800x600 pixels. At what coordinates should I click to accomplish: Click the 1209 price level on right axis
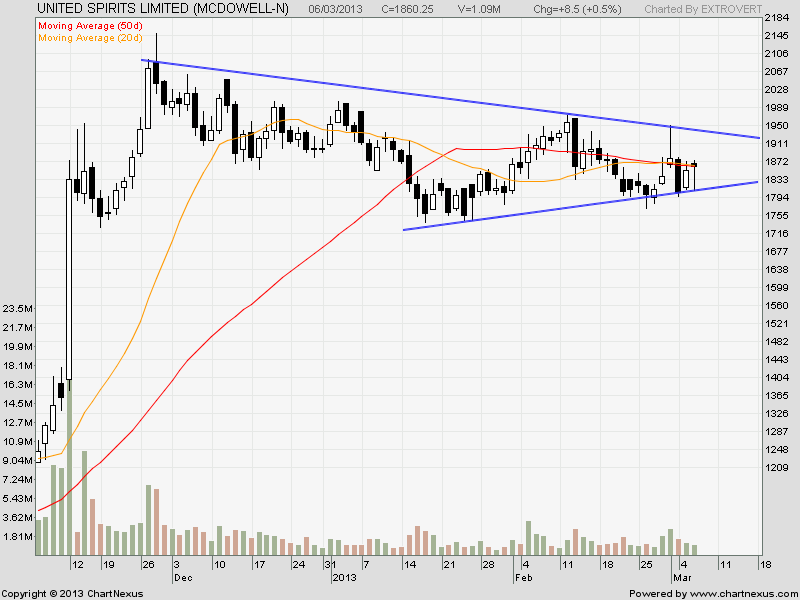click(776, 468)
